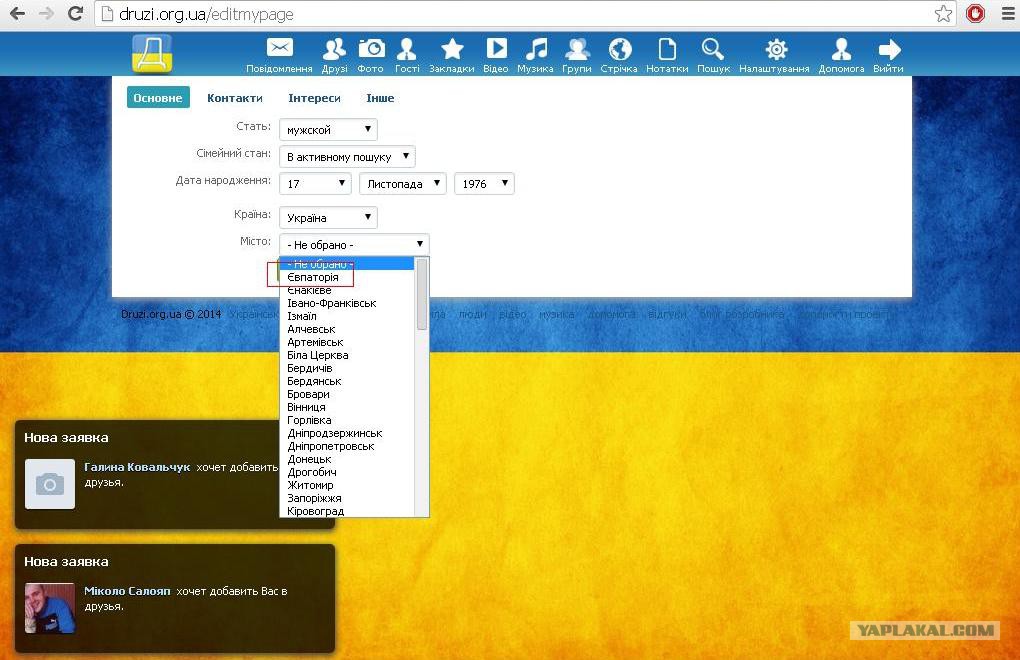Open the Допомога help icon
Image resolution: width=1020 pixels, height=660 pixels.
(x=841, y=48)
